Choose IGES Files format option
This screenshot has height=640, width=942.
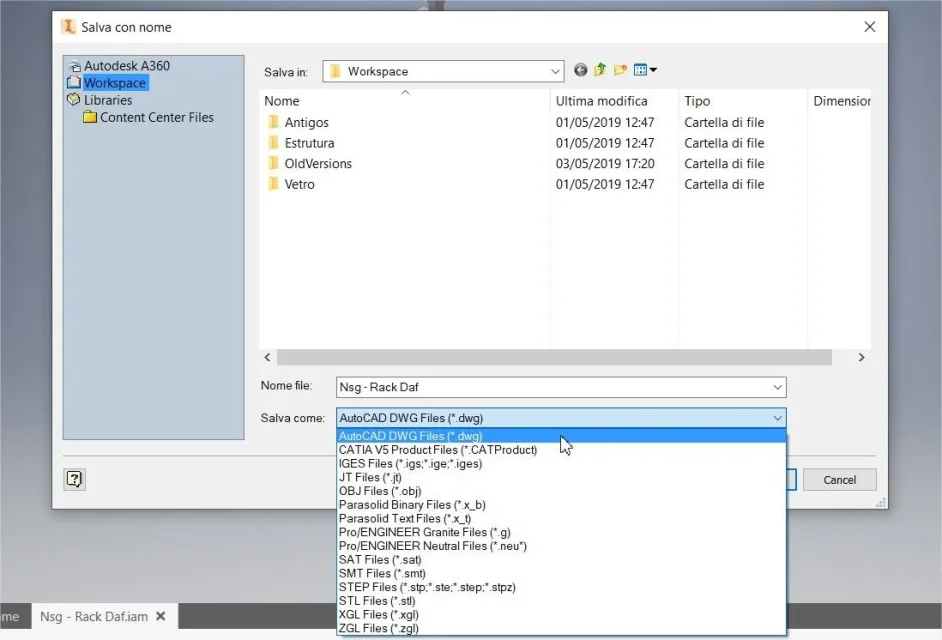561,464
